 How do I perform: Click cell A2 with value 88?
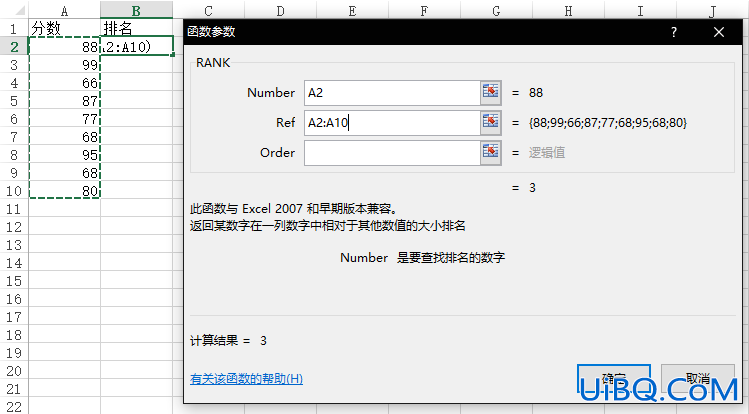(x=64, y=47)
